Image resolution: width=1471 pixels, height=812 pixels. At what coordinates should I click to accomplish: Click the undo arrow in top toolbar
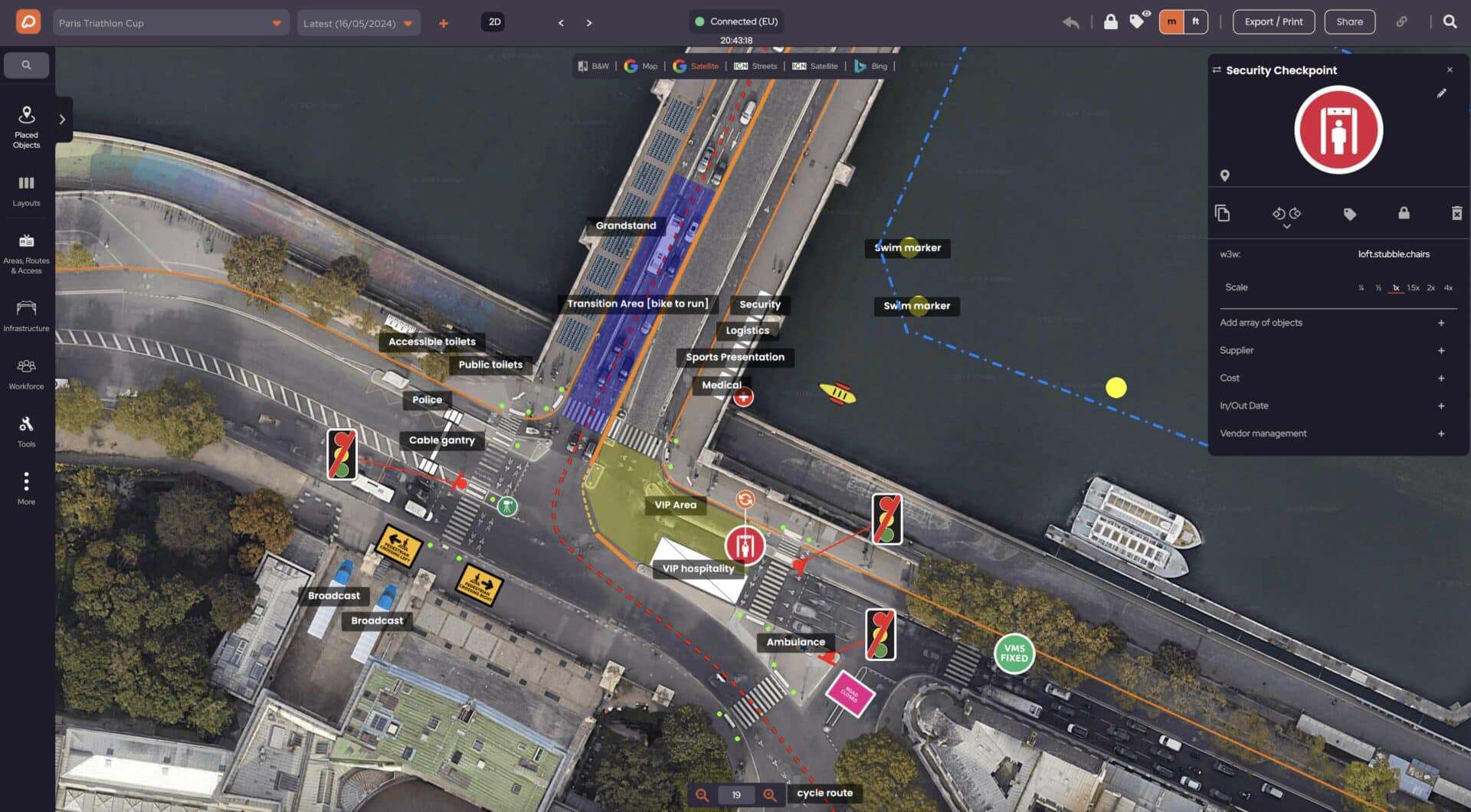click(1070, 22)
